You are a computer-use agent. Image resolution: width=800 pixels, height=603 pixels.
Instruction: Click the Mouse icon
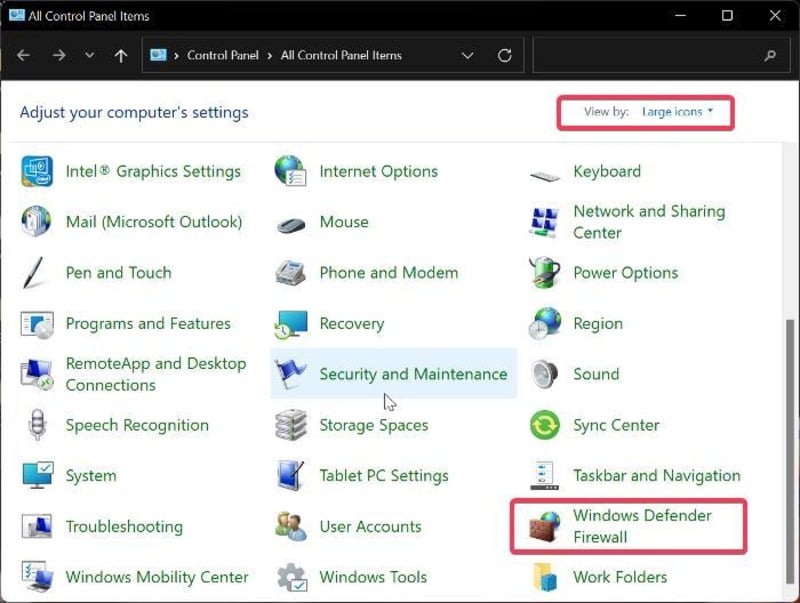[x=291, y=224]
